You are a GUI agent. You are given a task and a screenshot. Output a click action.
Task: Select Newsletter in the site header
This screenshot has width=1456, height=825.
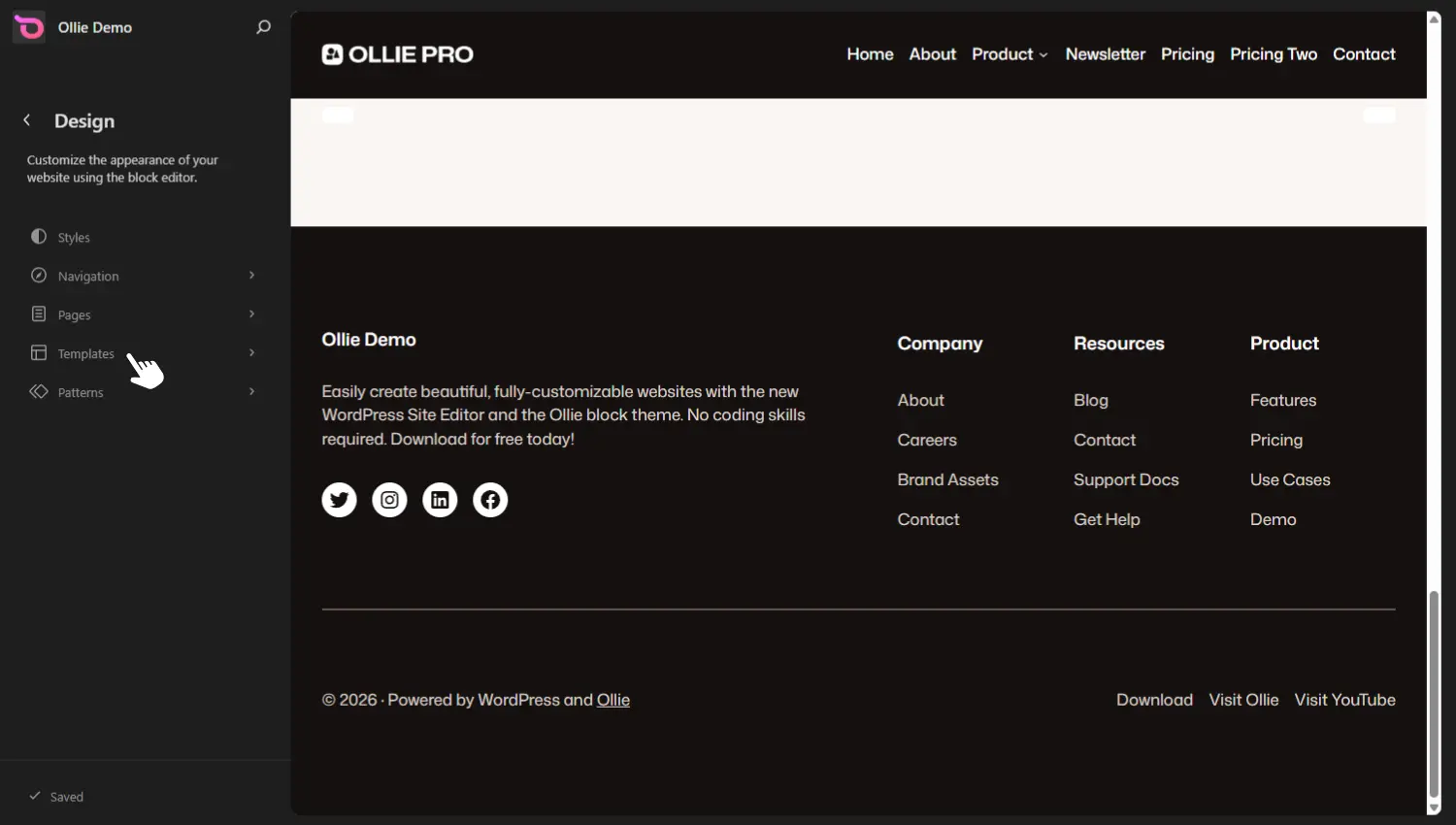coord(1106,54)
